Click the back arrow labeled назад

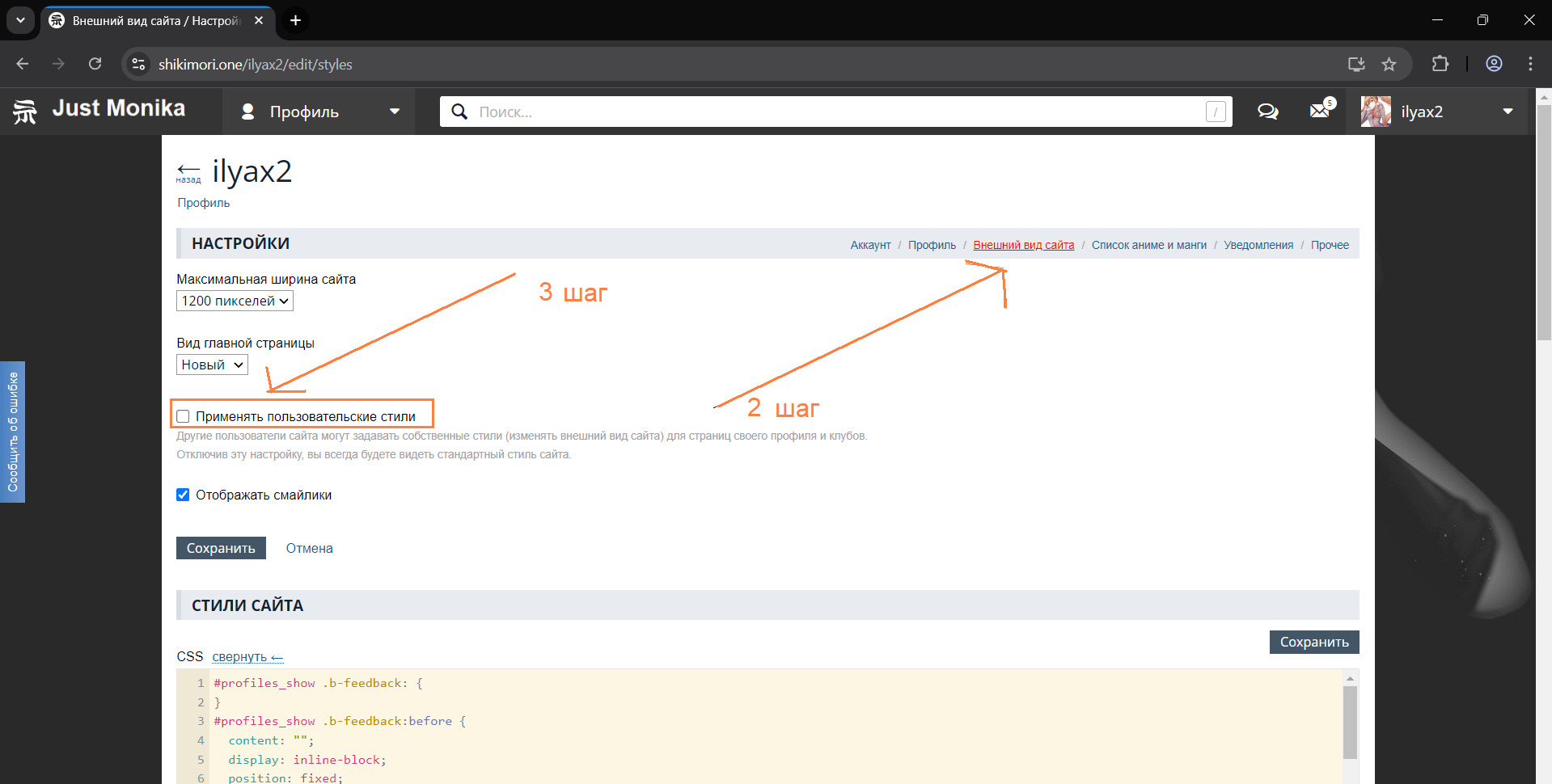(x=188, y=171)
